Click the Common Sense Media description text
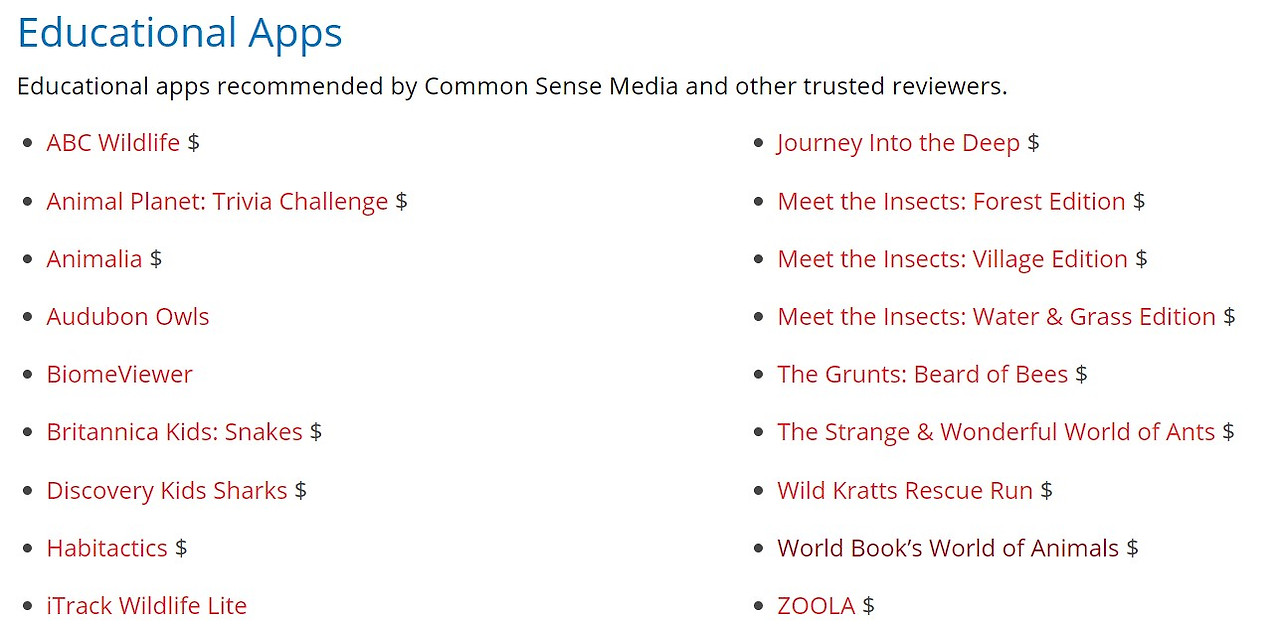The image size is (1280, 633). click(512, 86)
